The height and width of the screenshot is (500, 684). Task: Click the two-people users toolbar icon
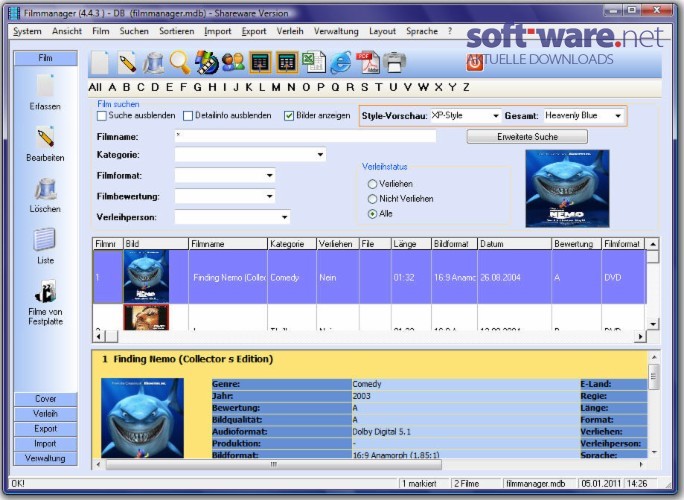coord(233,63)
